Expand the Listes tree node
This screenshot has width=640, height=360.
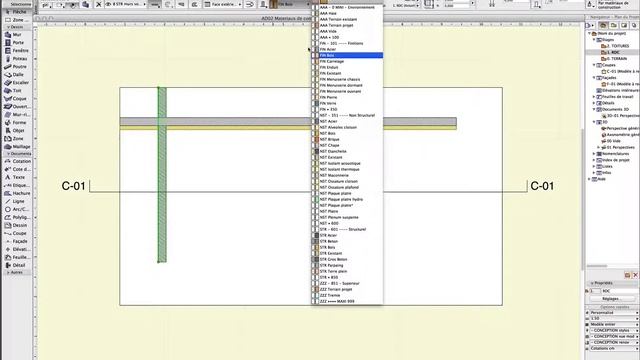coord(594,167)
